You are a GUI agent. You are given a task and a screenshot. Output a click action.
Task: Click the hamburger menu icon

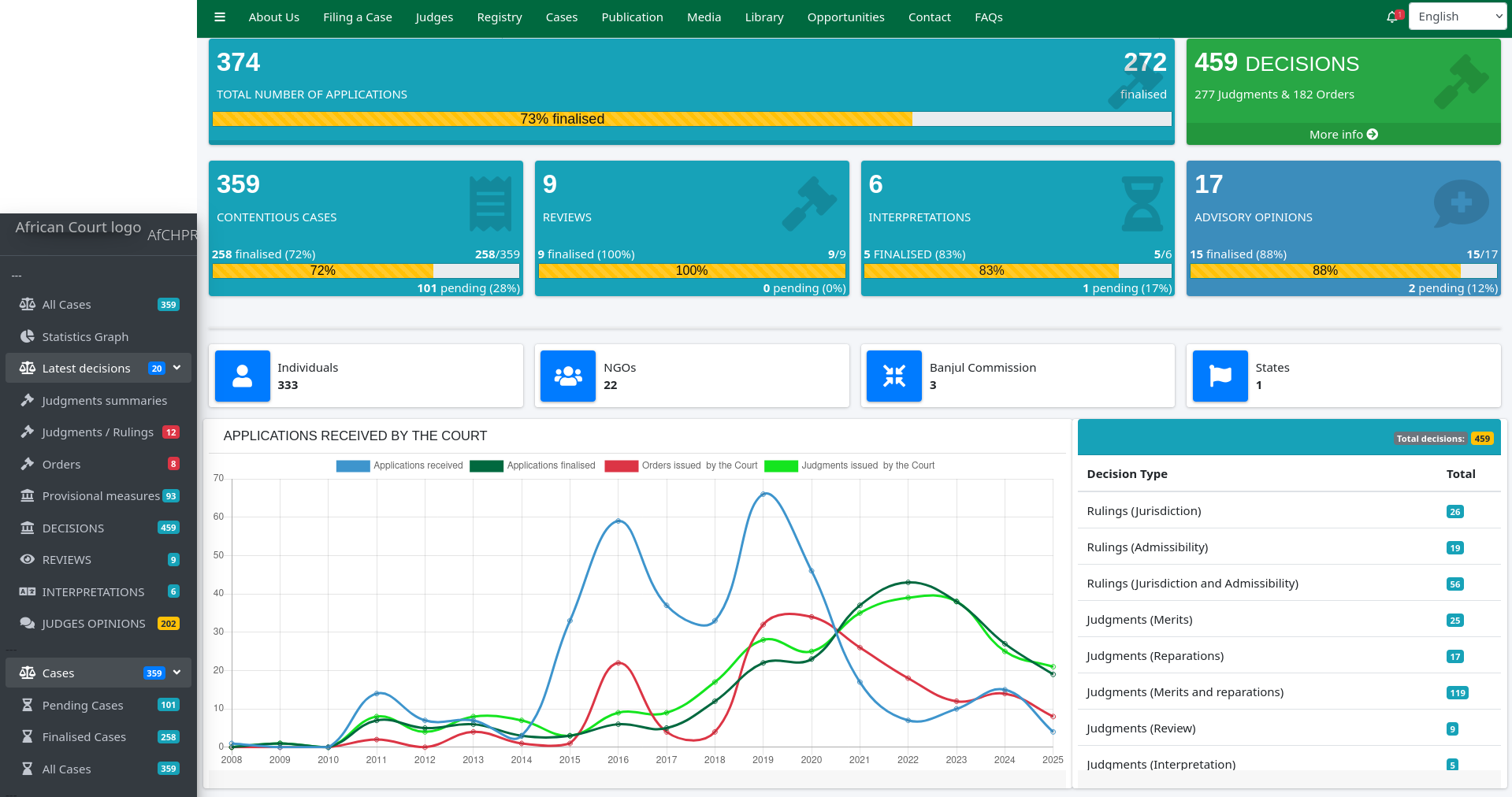[220, 17]
